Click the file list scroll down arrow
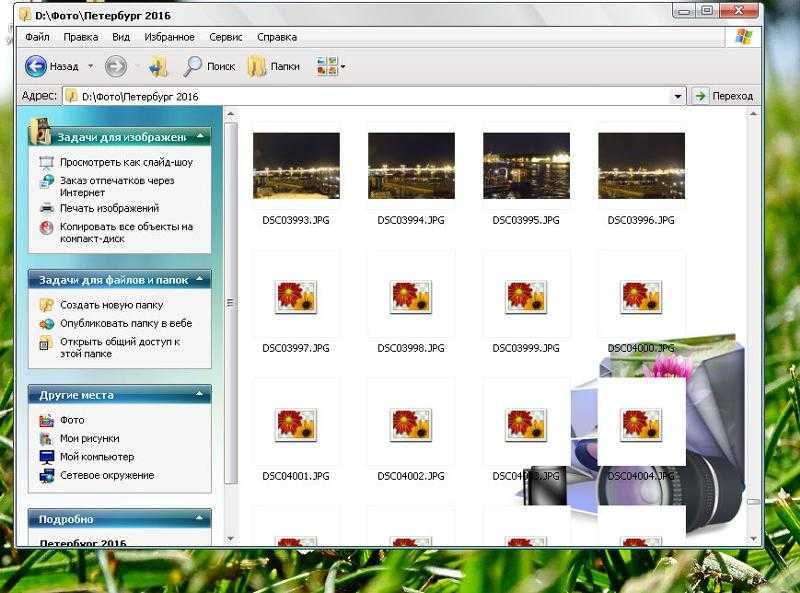 pos(754,538)
